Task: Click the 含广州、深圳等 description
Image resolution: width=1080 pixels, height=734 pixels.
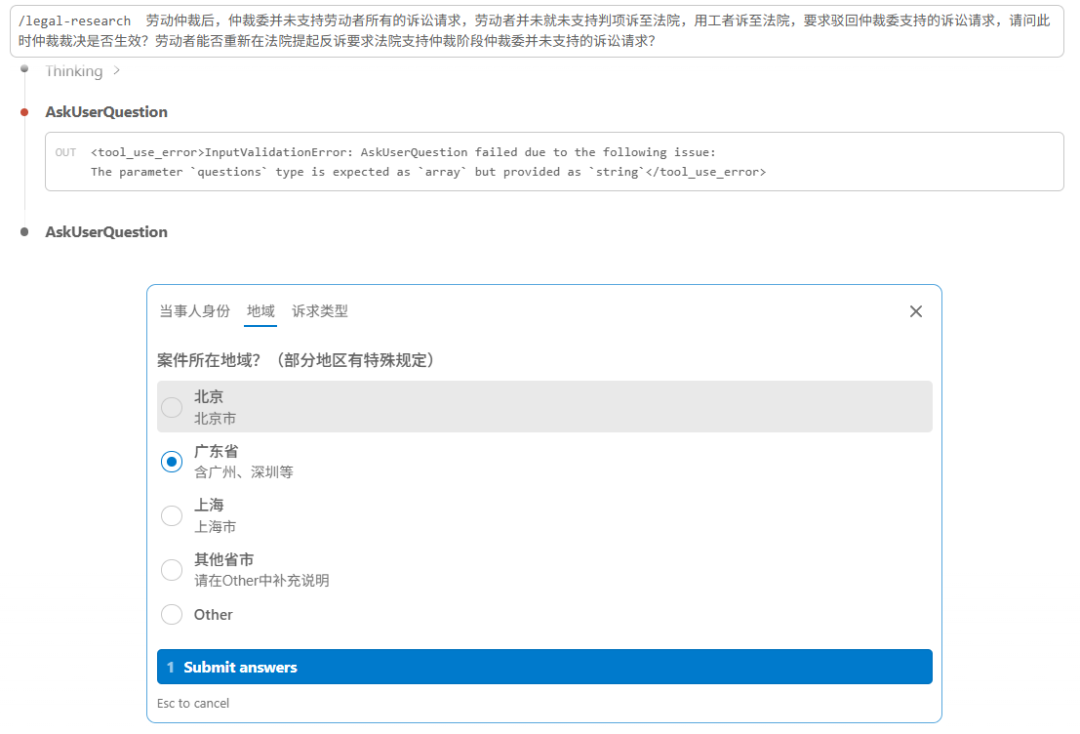Action: (244, 472)
